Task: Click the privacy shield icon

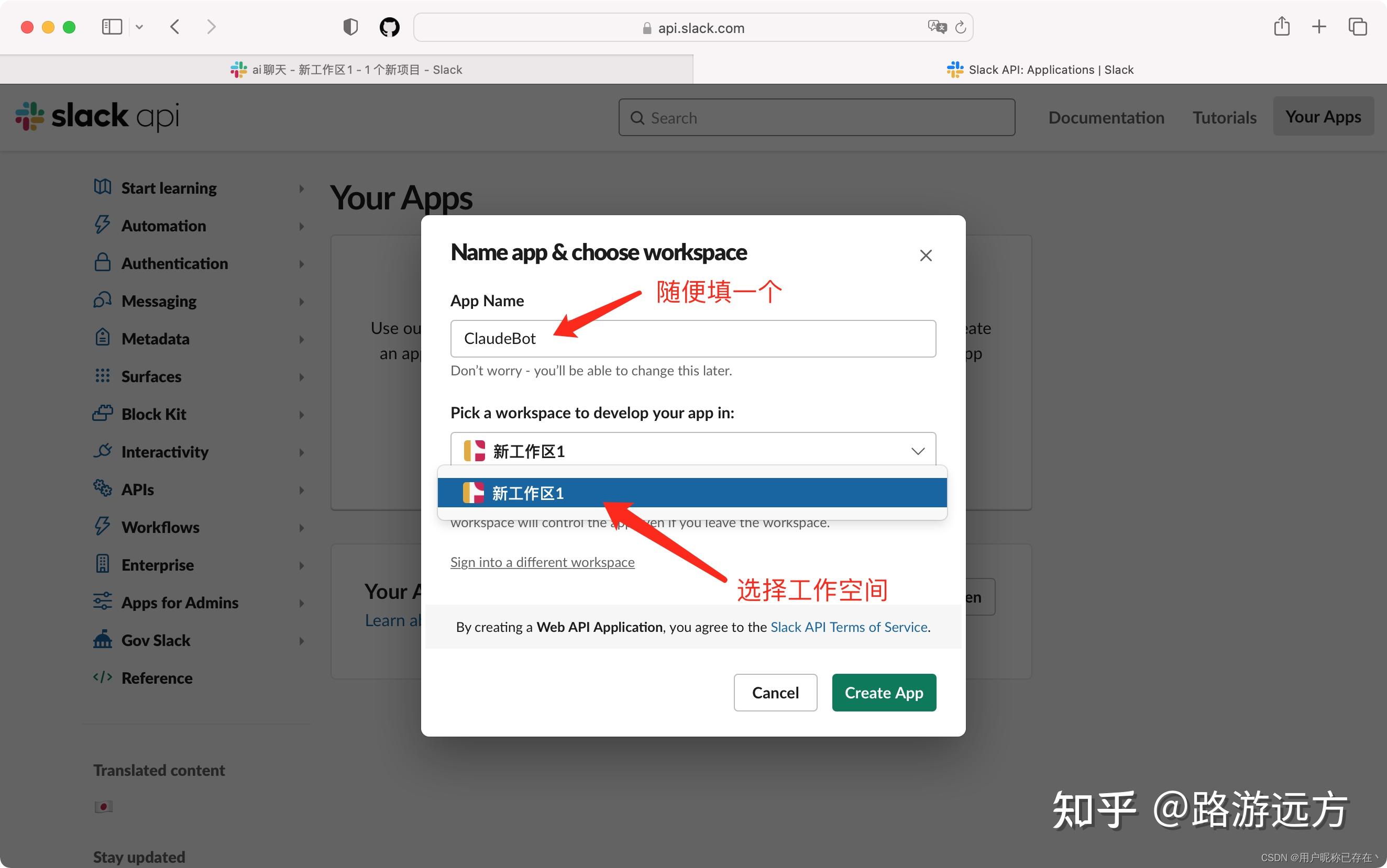Action: pos(350,27)
